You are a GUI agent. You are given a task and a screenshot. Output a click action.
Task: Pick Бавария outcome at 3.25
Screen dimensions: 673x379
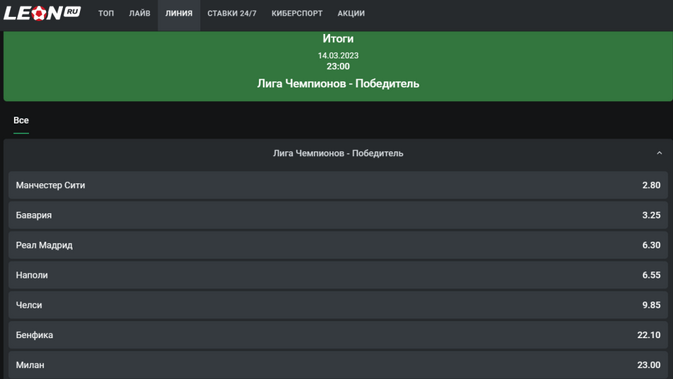(338, 215)
